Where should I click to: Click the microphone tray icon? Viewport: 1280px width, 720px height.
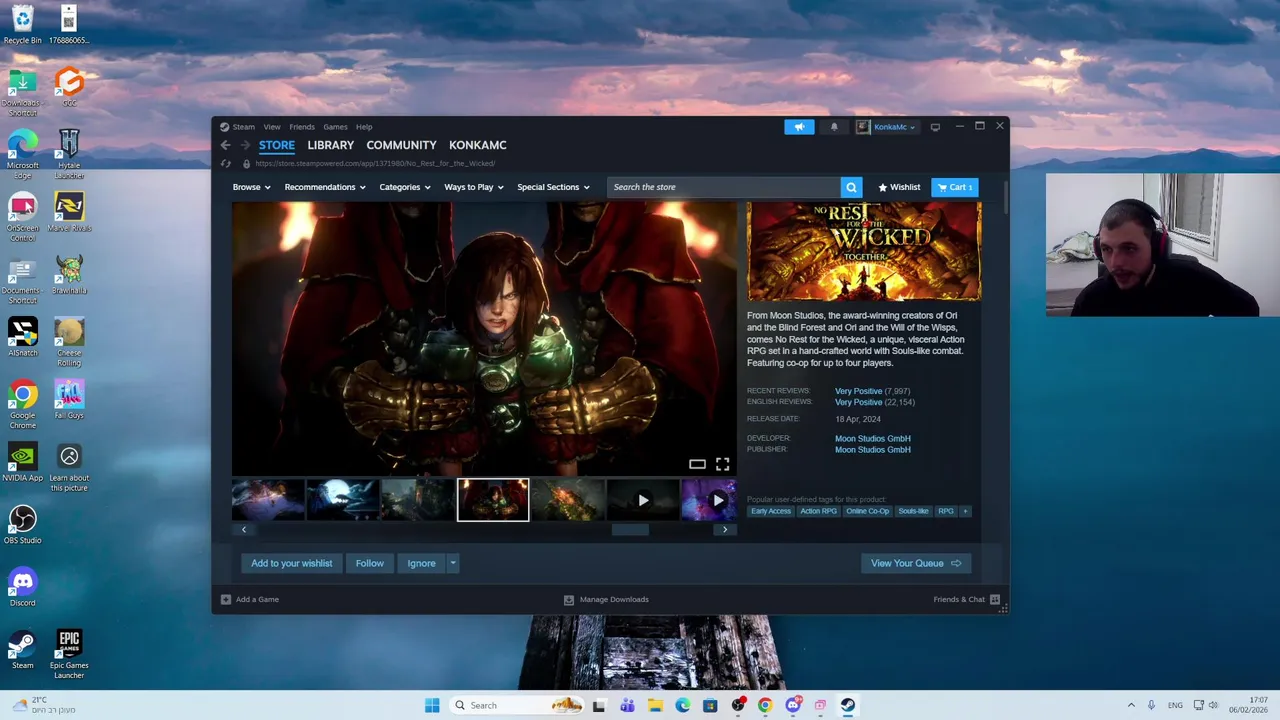click(1151, 705)
